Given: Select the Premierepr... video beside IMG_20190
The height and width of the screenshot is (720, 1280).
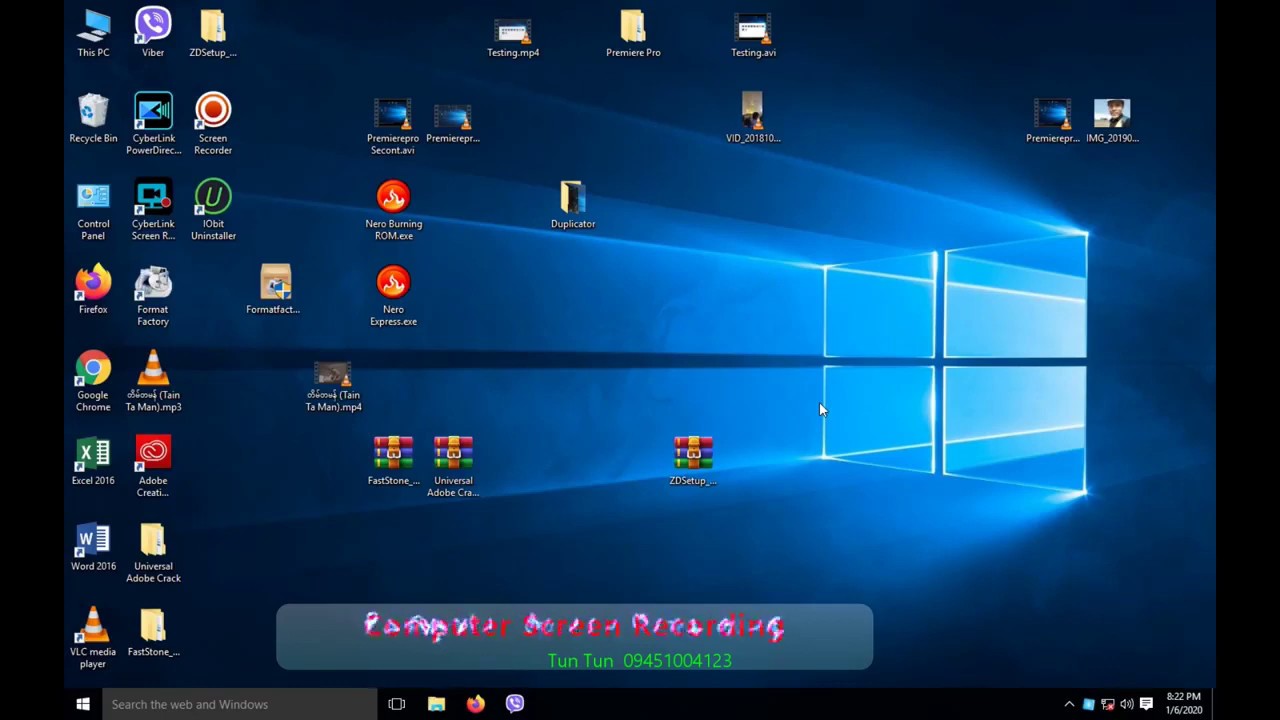Looking at the screenshot, I should 1052,120.
